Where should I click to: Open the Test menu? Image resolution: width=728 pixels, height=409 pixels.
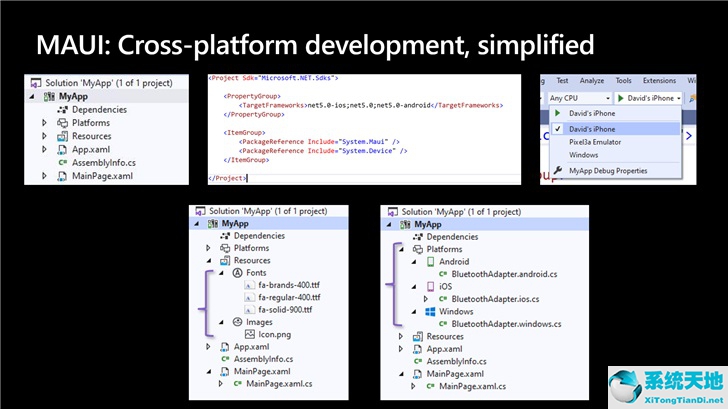(x=562, y=81)
